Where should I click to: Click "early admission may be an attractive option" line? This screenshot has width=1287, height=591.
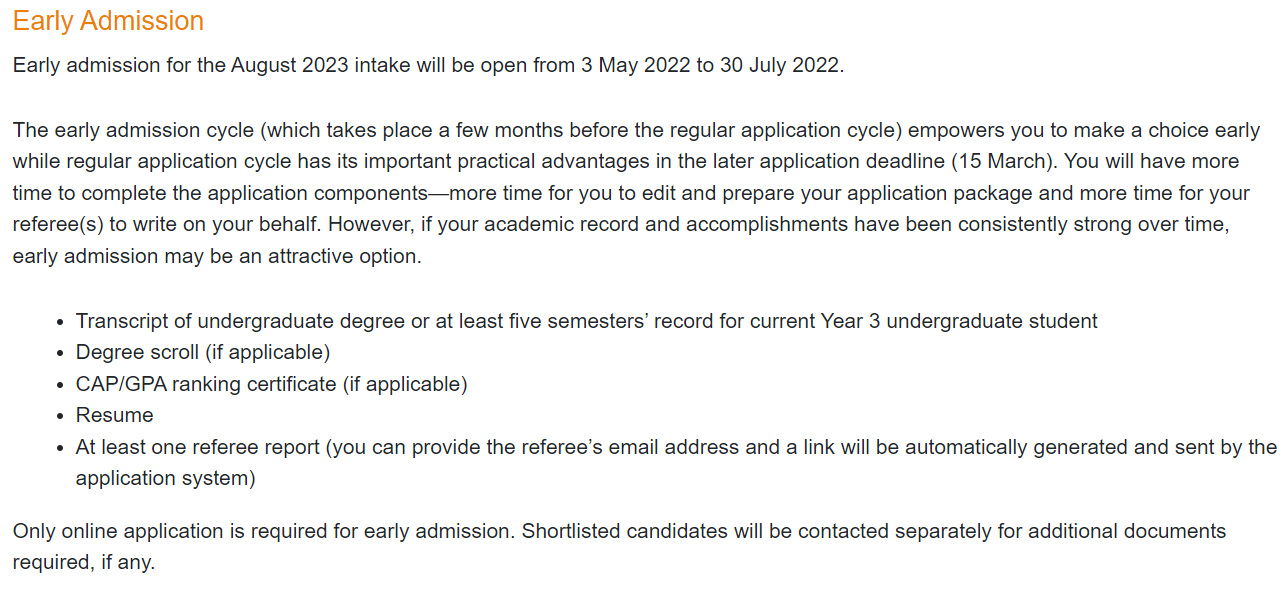pos(217,257)
